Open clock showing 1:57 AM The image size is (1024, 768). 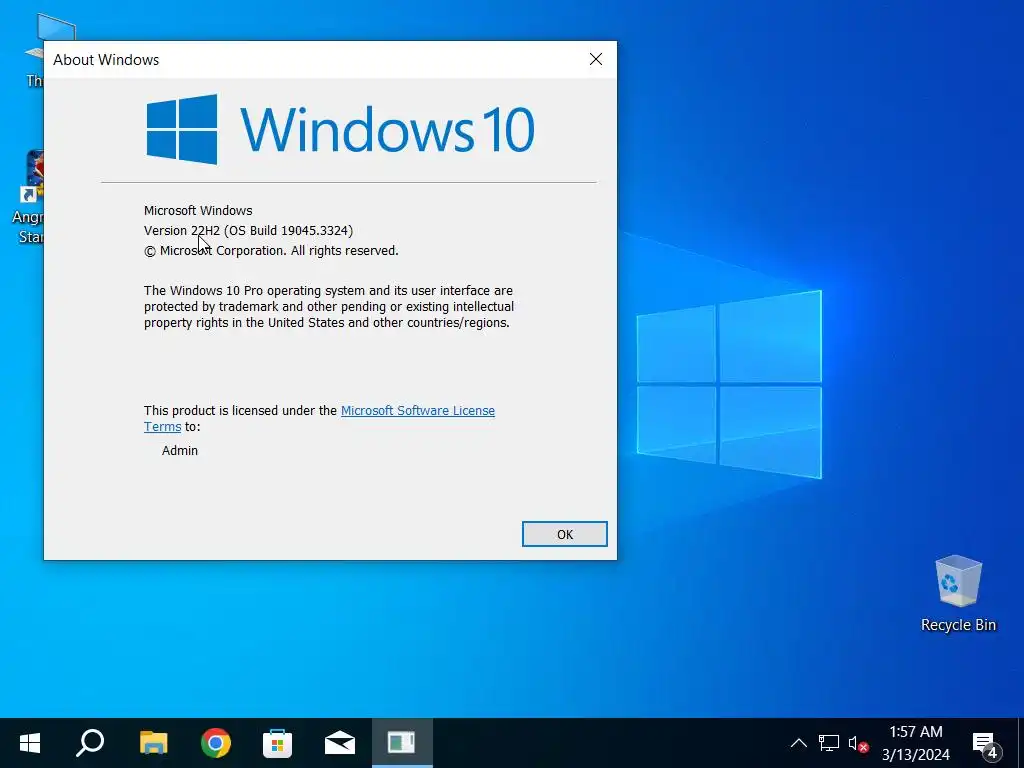916,743
